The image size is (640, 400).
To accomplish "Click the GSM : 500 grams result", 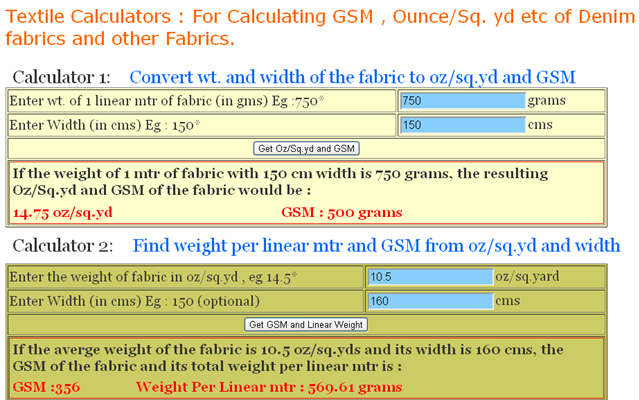I will click(x=342, y=213).
